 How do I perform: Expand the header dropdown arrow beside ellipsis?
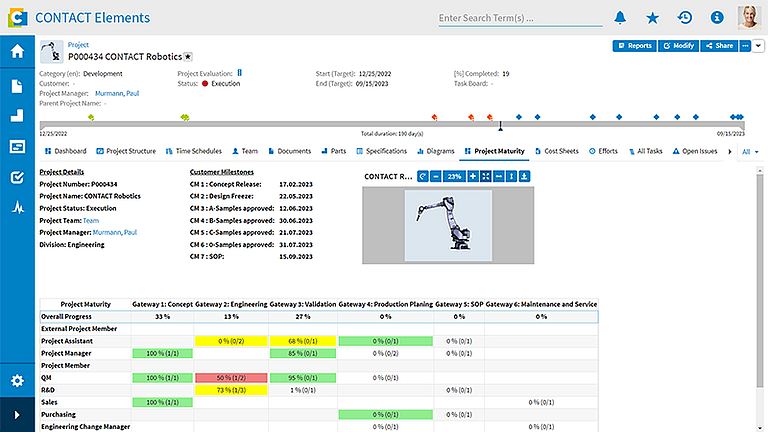click(x=758, y=46)
